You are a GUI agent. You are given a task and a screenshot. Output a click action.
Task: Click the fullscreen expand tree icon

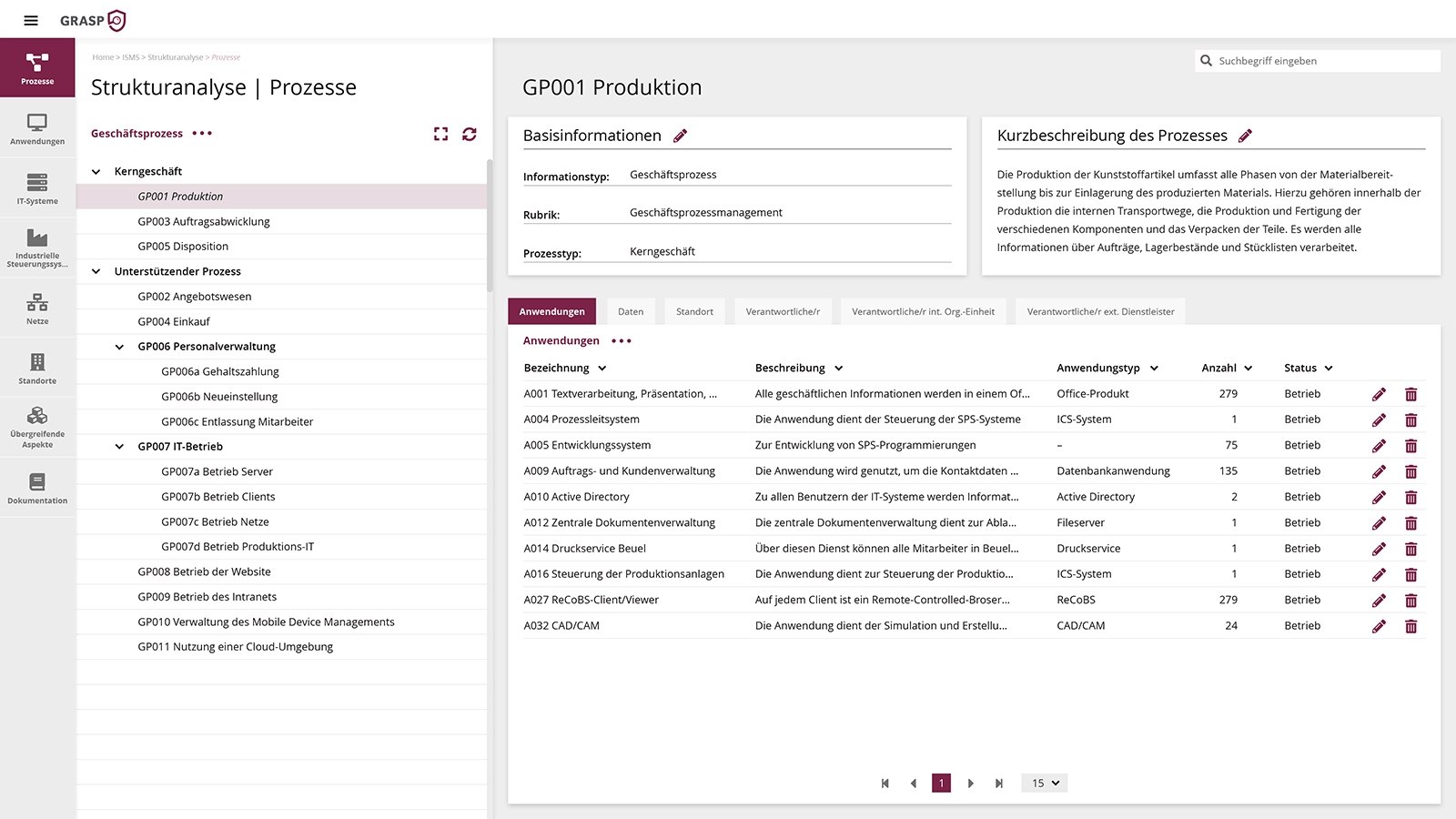pos(441,134)
